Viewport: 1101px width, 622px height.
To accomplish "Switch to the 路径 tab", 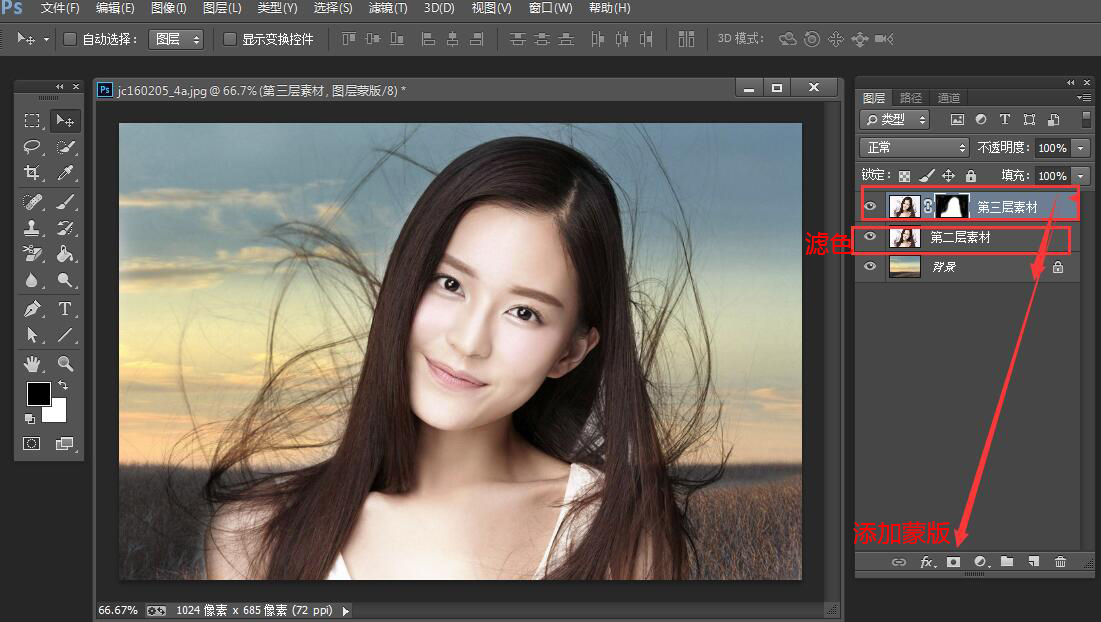I will [911, 98].
